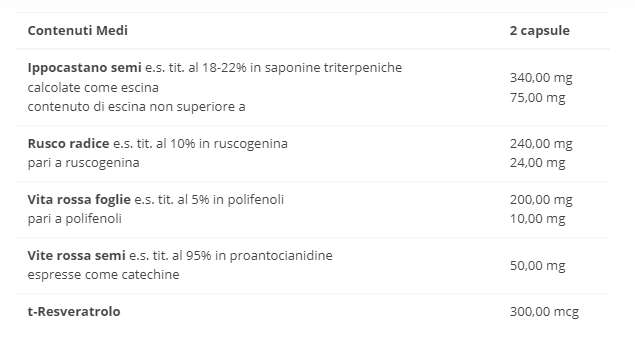Select the 'Rusco radice' ingredient name

coord(68,143)
